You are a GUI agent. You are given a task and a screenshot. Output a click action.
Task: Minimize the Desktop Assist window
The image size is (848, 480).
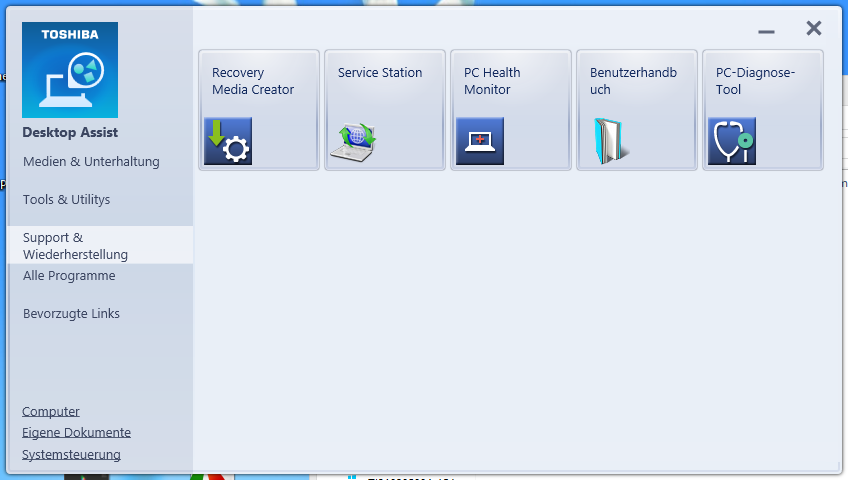[766, 32]
